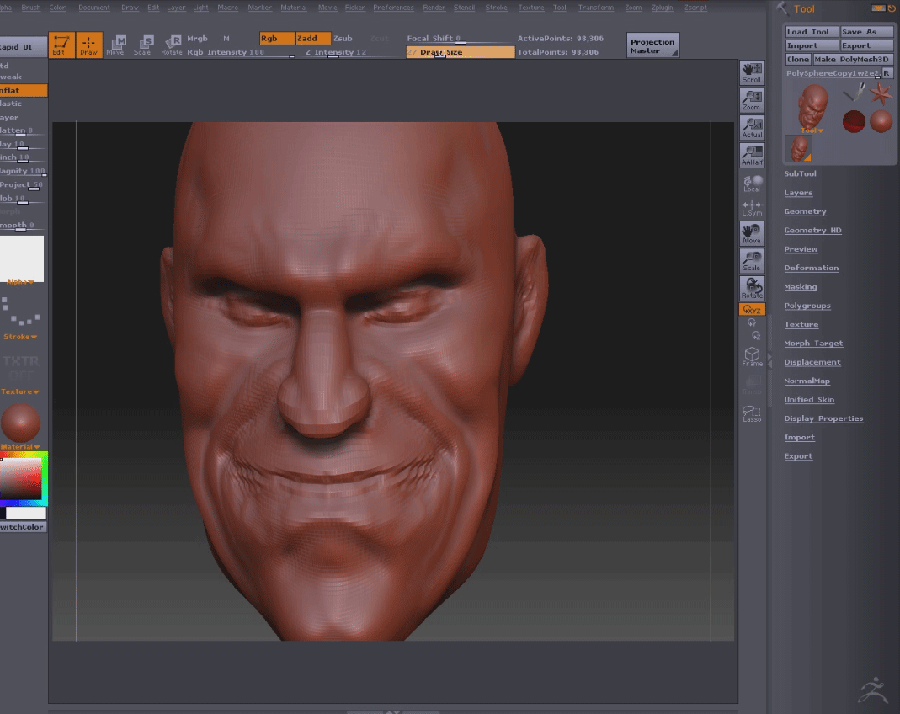The width and height of the screenshot is (900, 714).
Task: Open the Preferences menu
Action: coord(393,7)
